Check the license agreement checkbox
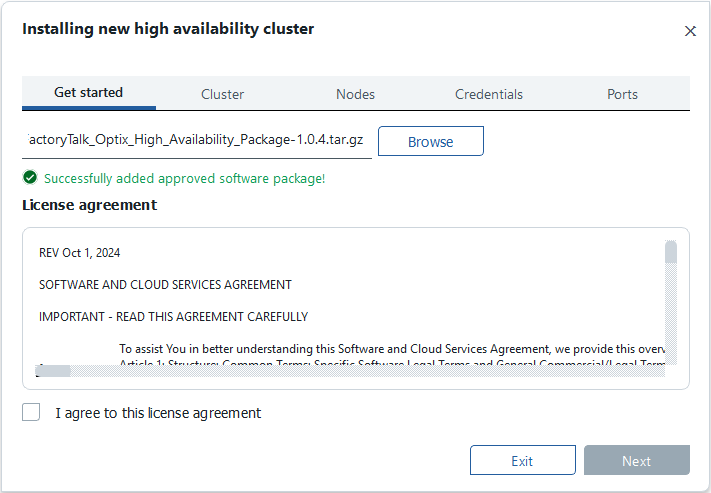Image resolution: width=711 pixels, height=493 pixels. [x=31, y=412]
